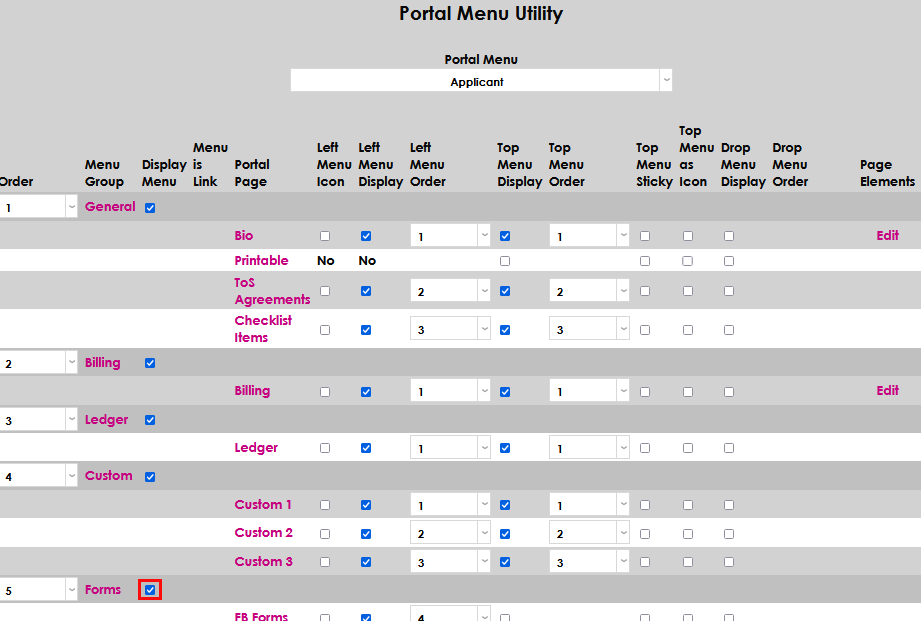Select the ToS Agreements page link

[x=271, y=291]
